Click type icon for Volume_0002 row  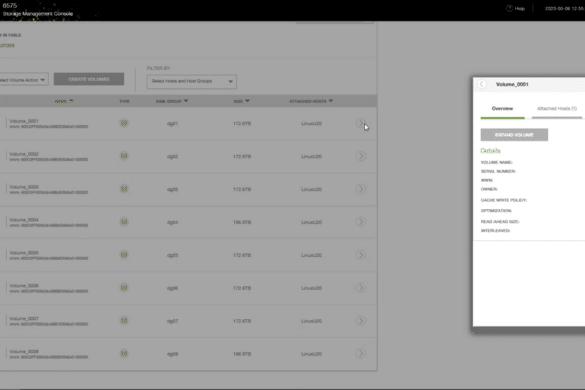coord(124,156)
